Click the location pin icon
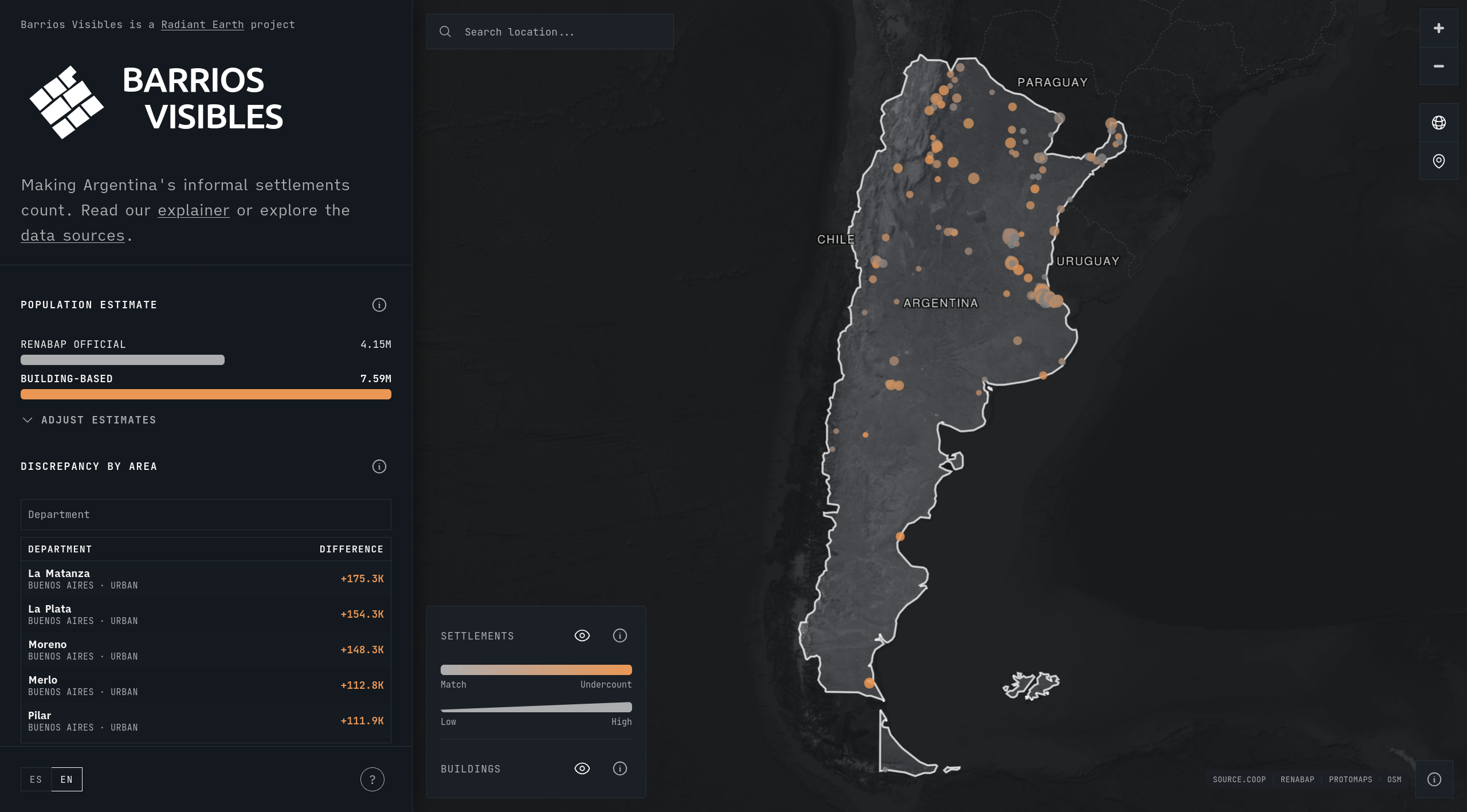The height and width of the screenshot is (812, 1467). point(1438,161)
